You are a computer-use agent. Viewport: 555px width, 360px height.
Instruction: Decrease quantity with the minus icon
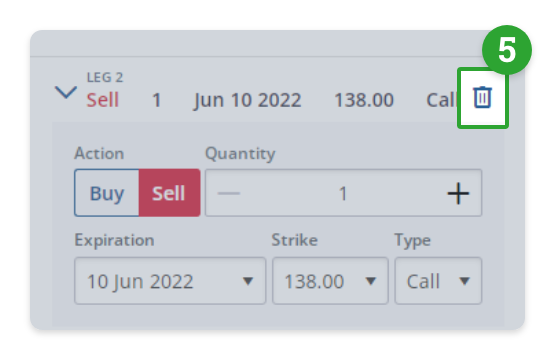229,193
